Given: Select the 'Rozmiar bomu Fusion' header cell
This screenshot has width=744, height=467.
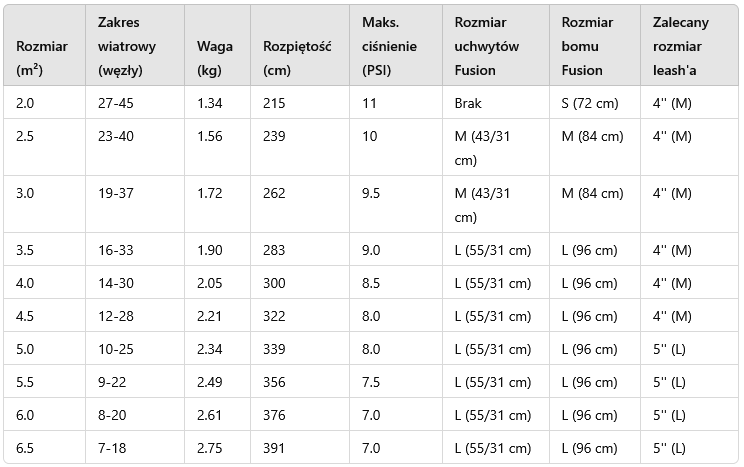Looking at the screenshot, I should pos(588,46).
